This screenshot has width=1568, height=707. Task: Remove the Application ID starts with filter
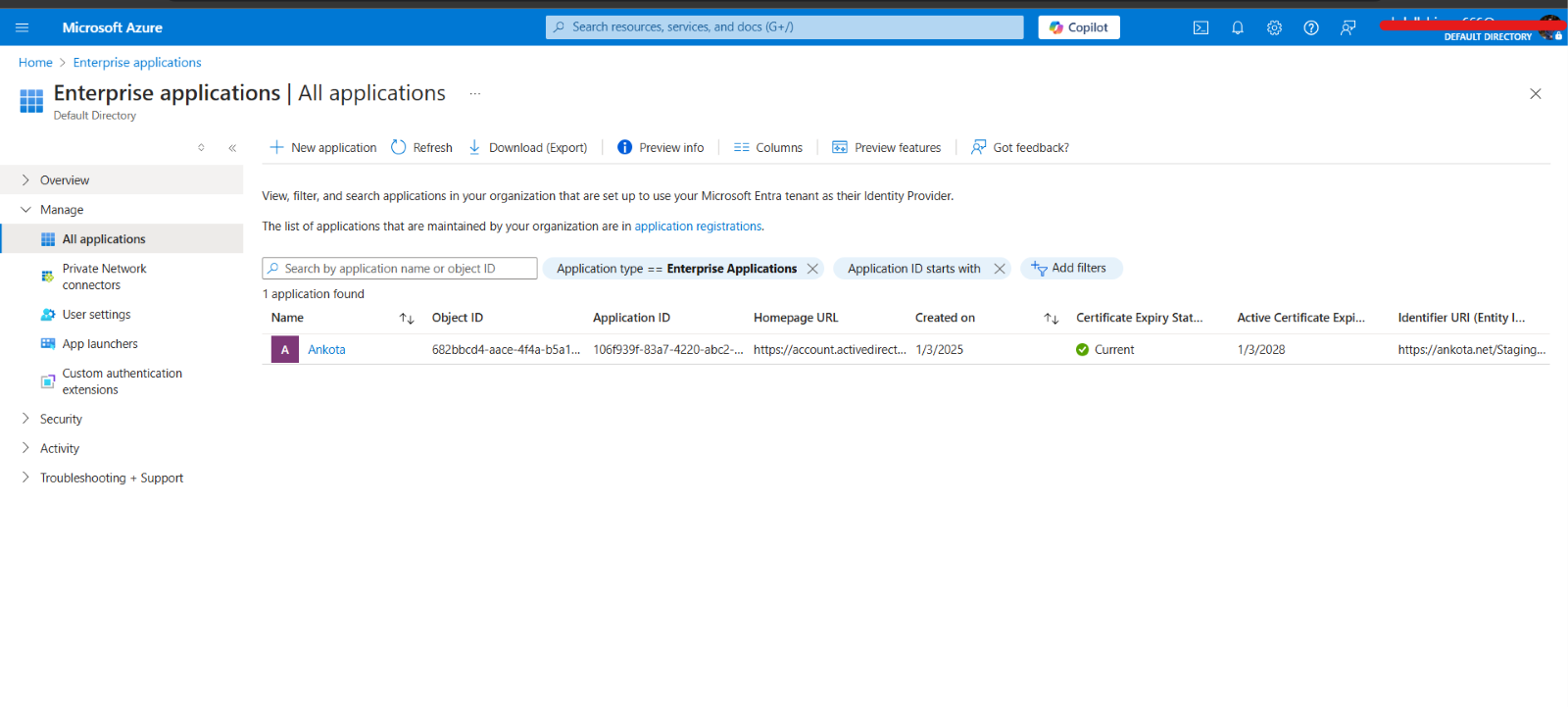pyautogui.click(x=1000, y=269)
